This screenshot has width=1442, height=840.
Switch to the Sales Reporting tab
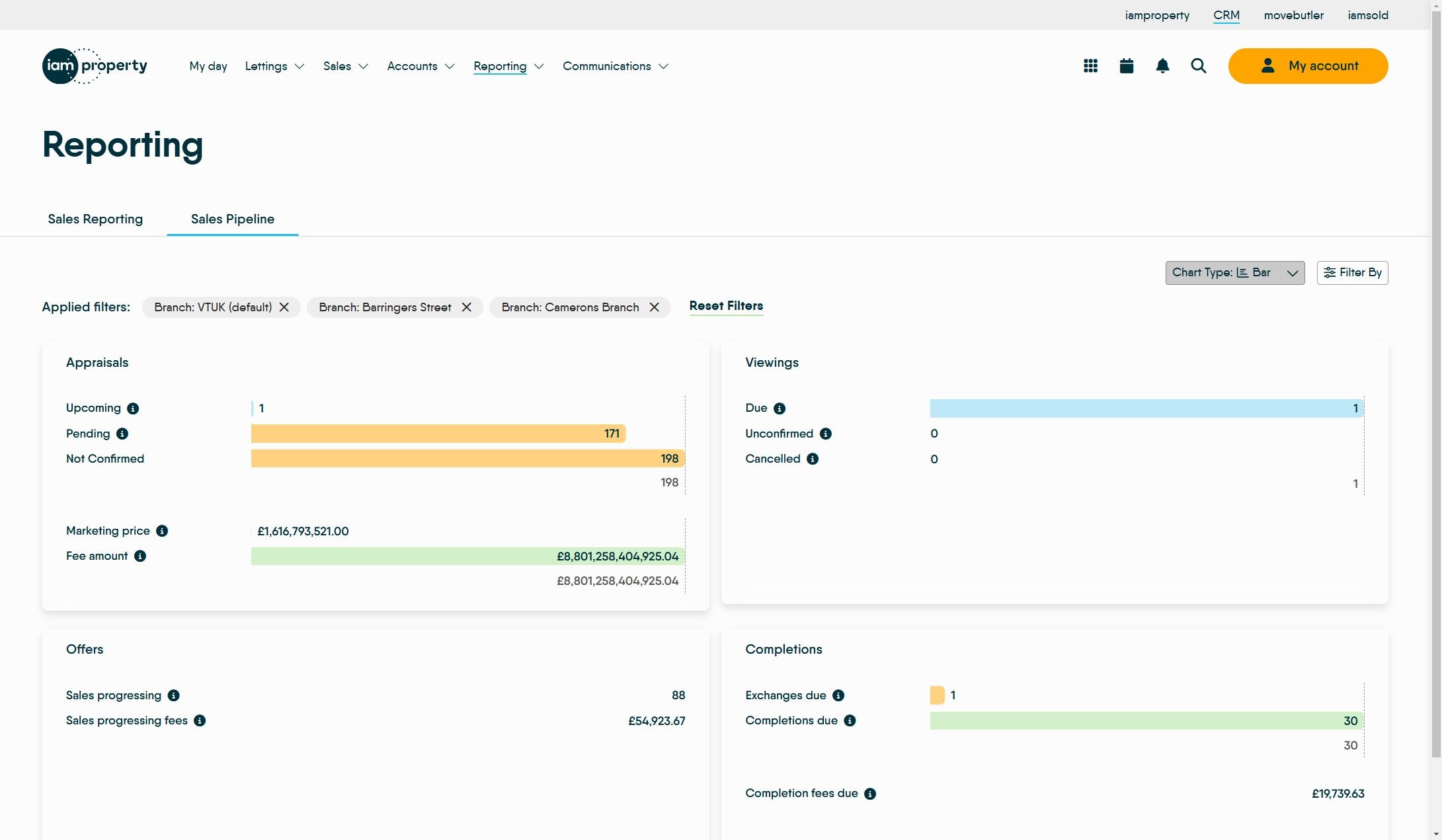click(95, 219)
